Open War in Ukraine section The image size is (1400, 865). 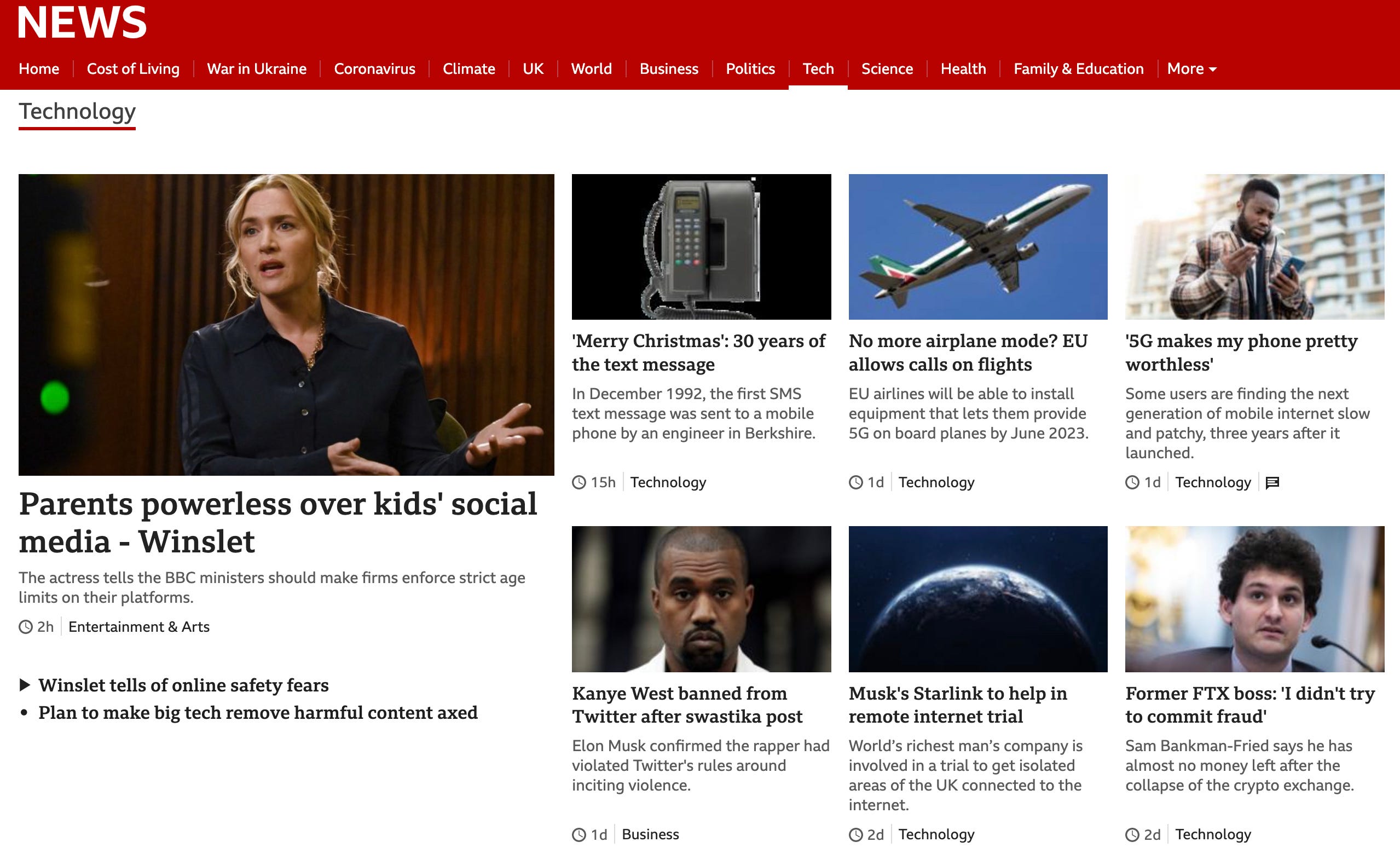[x=257, y=69]
